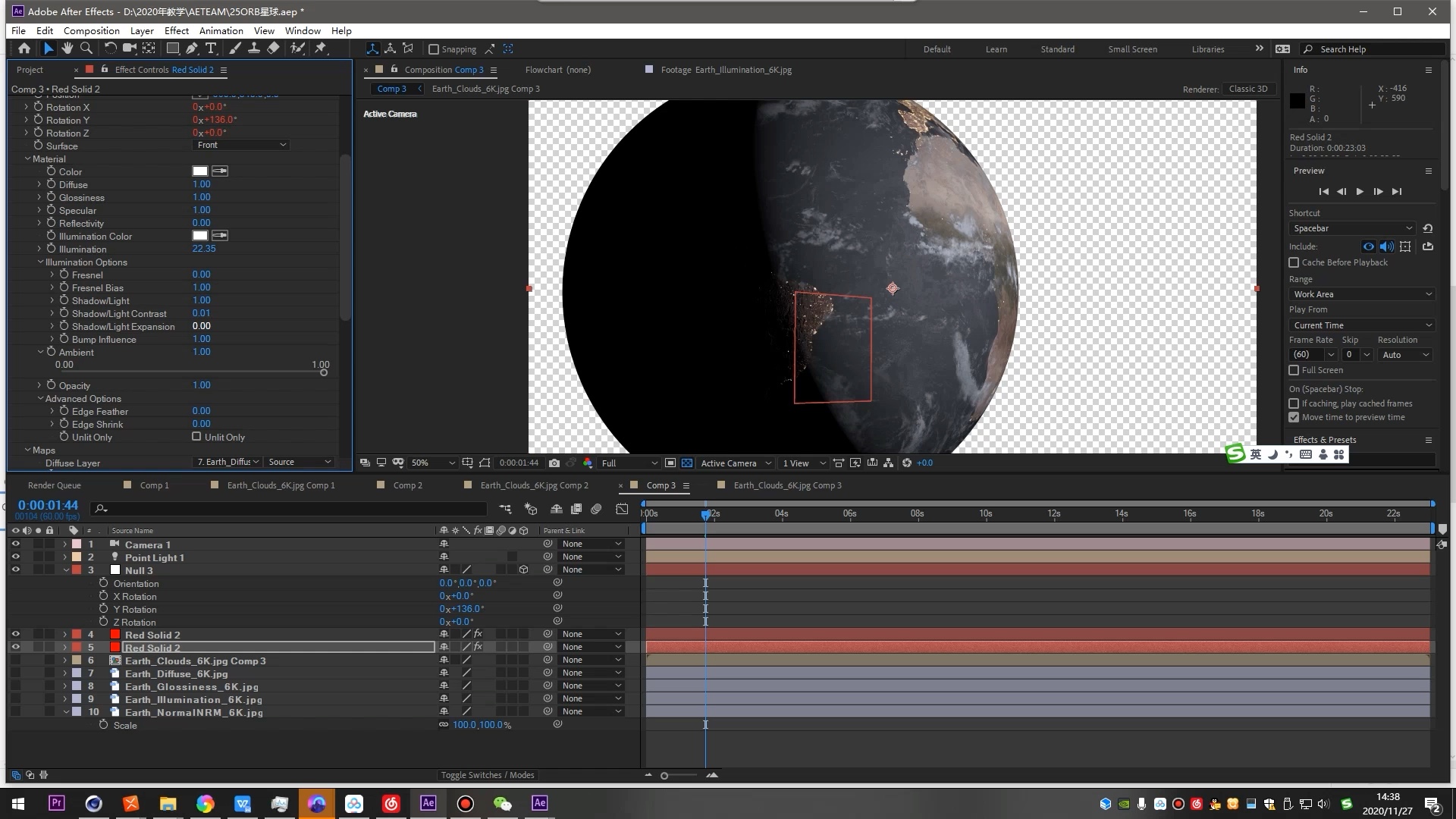Enable Snapping in the toolbar
The image size is (1456, 819).
tap(434, 49)
